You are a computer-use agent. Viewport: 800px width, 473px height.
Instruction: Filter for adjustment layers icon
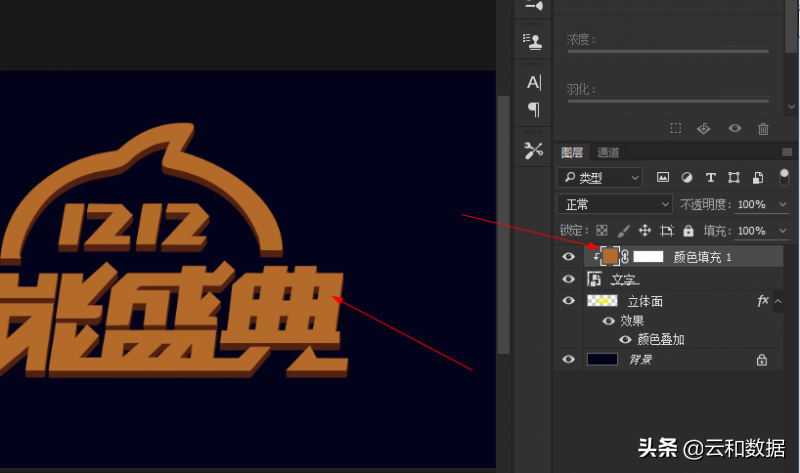coord(687,178)
